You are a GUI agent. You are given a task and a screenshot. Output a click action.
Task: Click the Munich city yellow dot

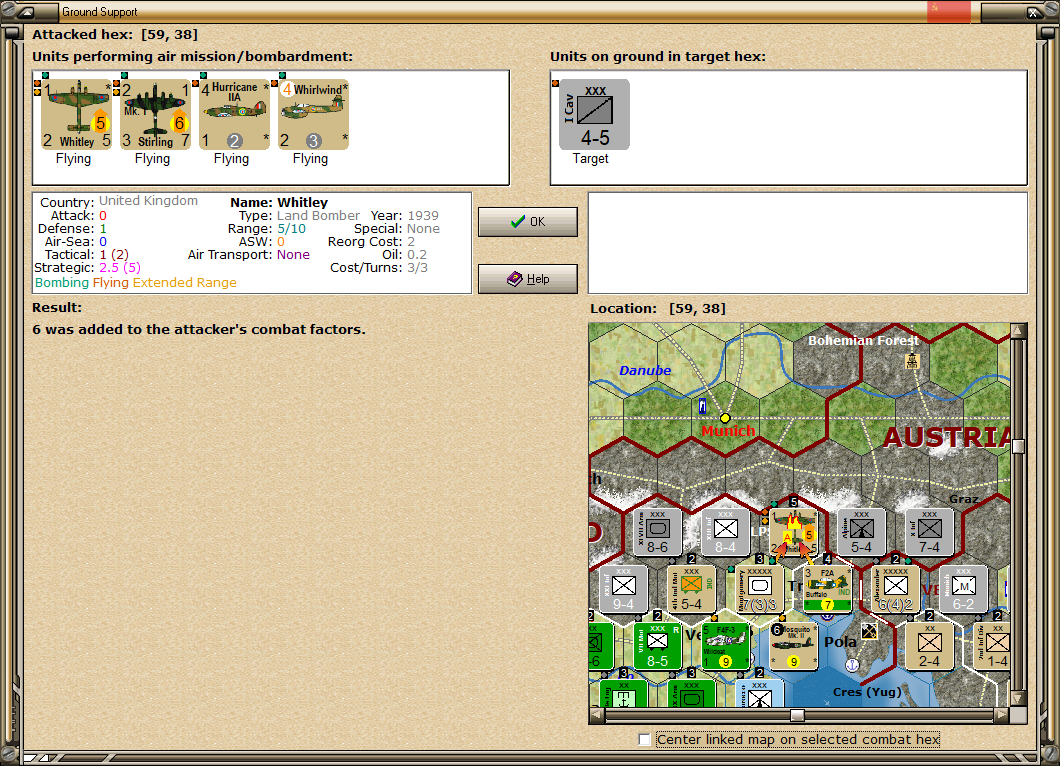[725, 418]
